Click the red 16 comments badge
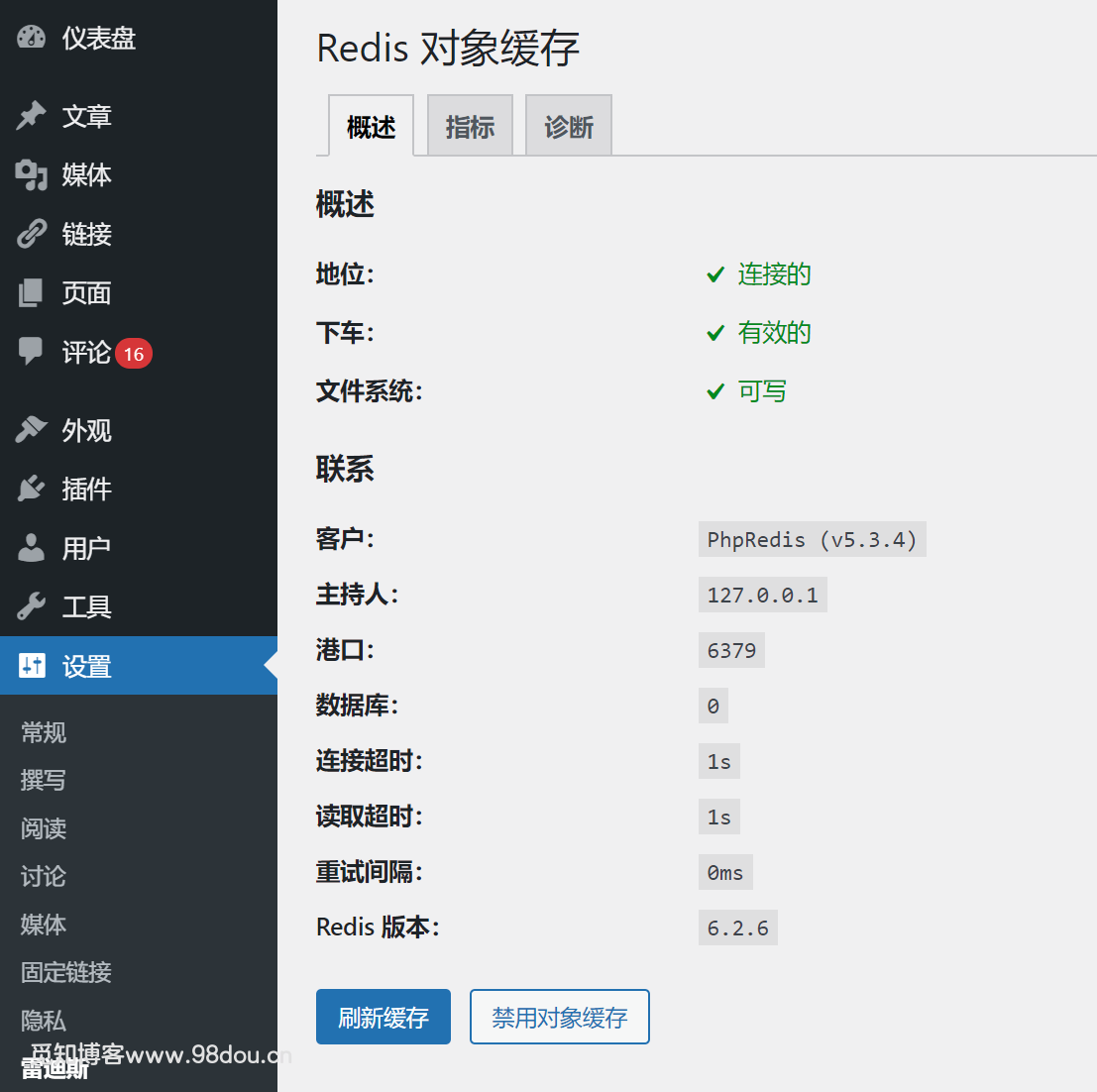The width and height of the screenshot is (1097, 1092). point(134,354)
